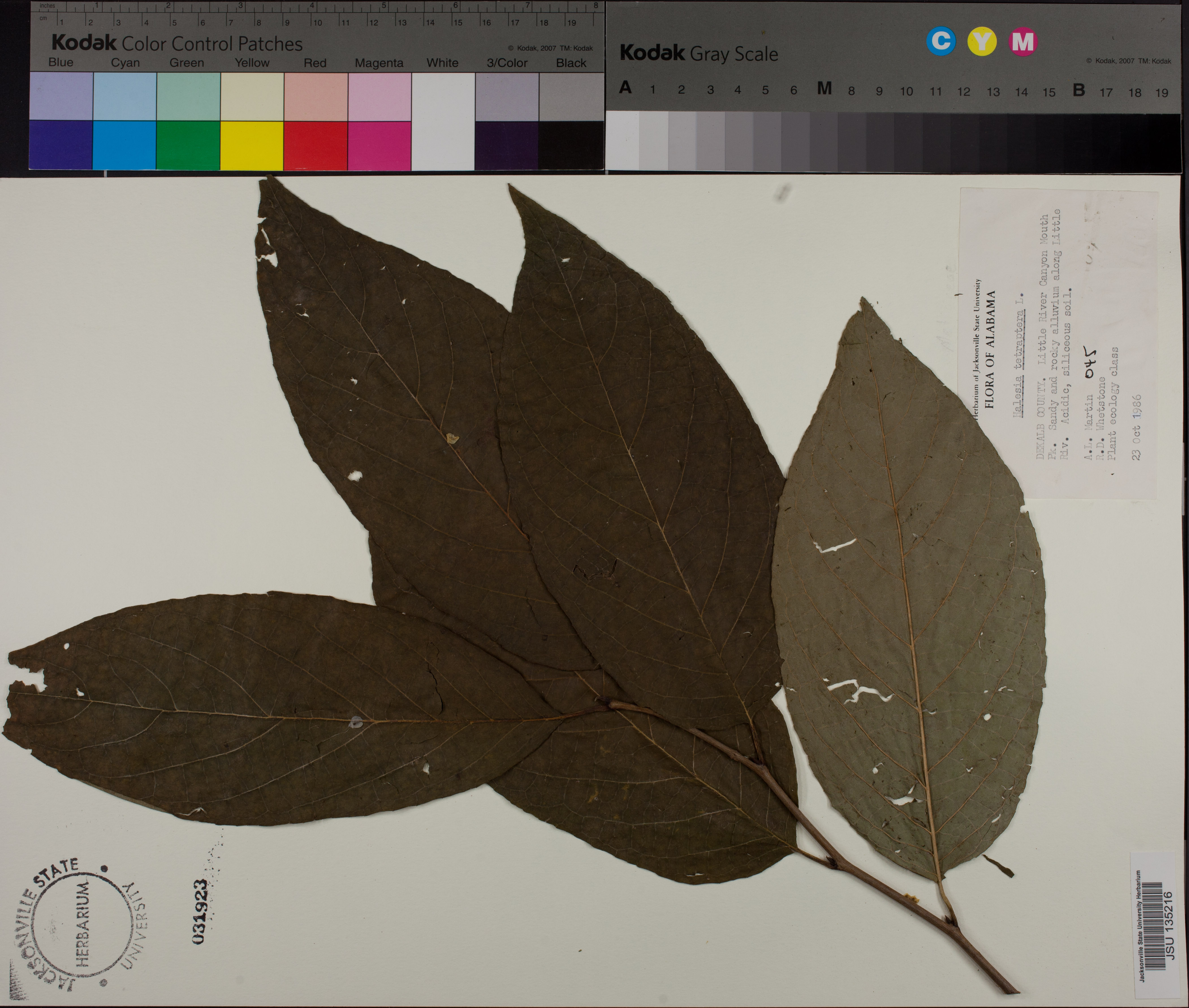
Task: Click gray scale number '19'
Action: point(1162,92)
